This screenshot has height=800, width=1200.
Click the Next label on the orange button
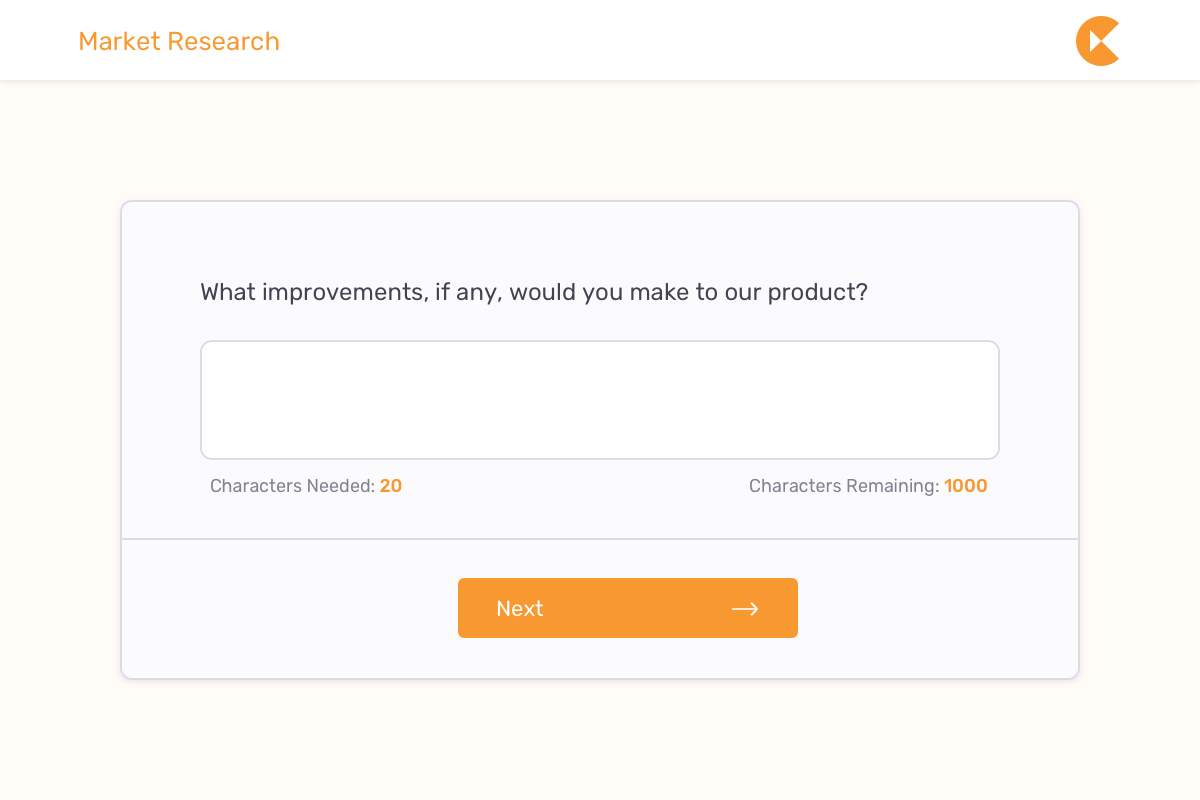tap(520, 608)
